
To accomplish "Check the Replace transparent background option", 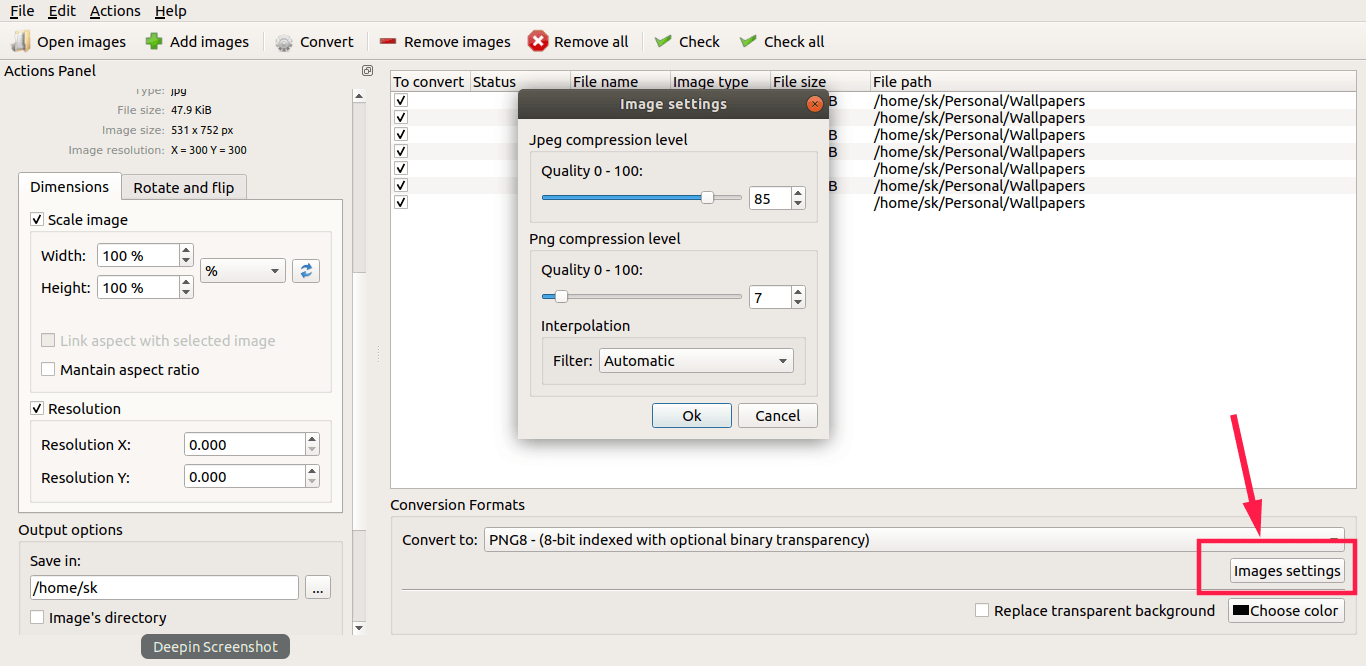I will [981, 610].
